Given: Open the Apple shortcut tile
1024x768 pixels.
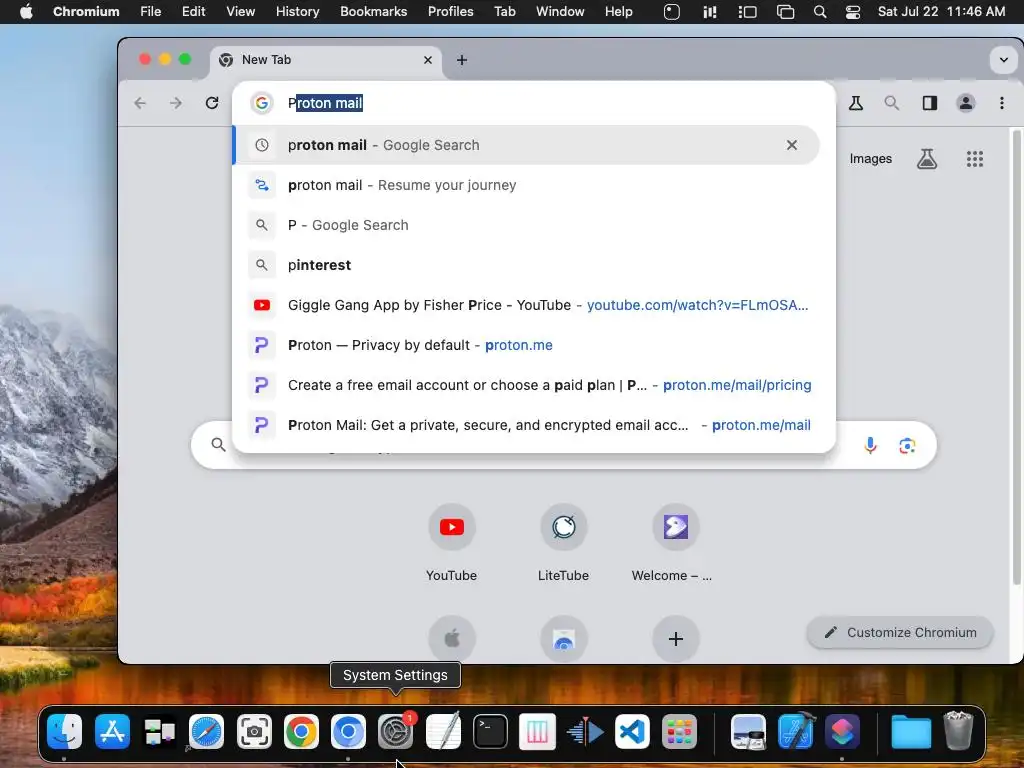Looking at the screenshot, I should [451, 638].
